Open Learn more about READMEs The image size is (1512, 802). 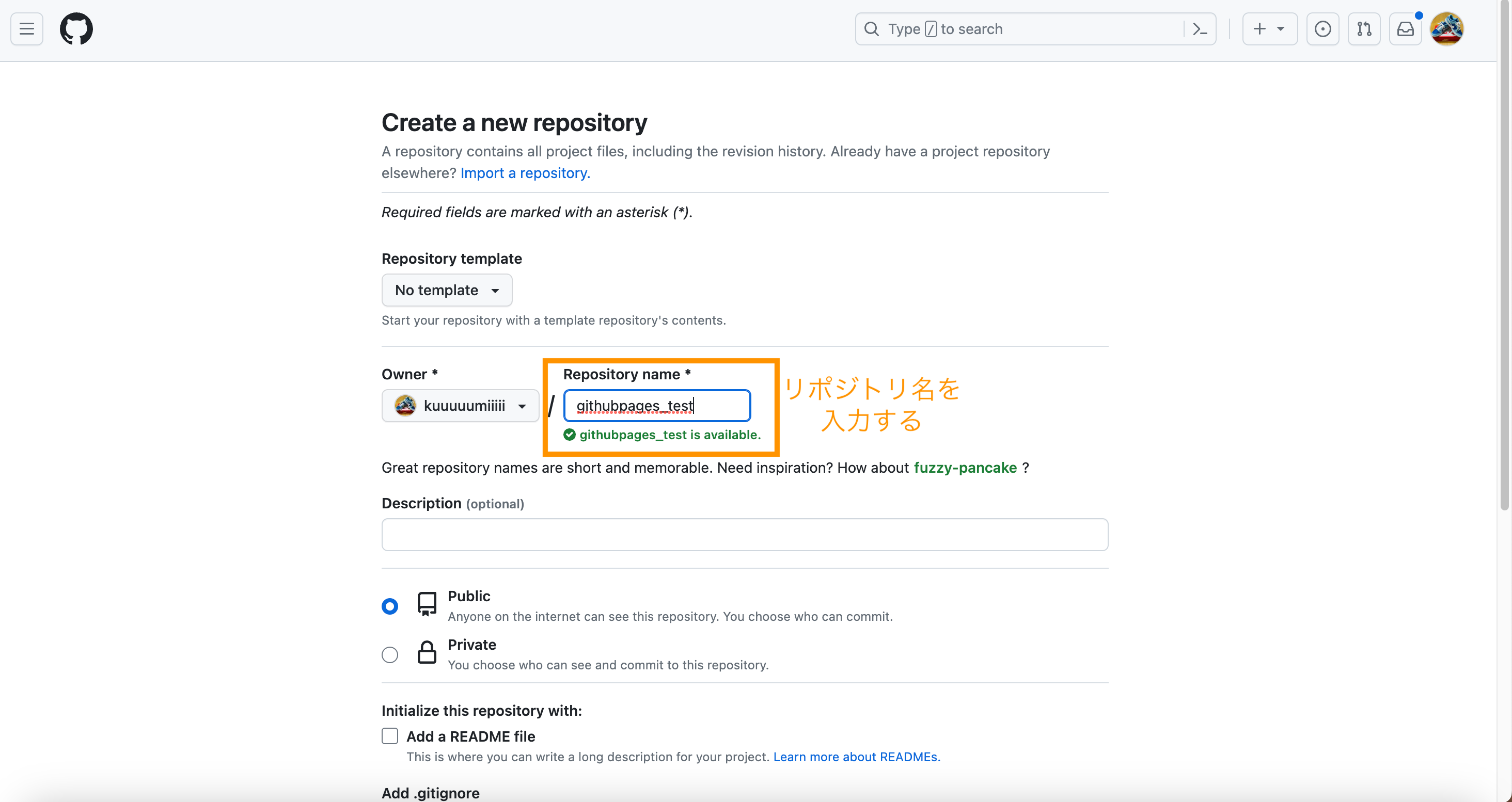pyautogui.click(x=856, y=757)
